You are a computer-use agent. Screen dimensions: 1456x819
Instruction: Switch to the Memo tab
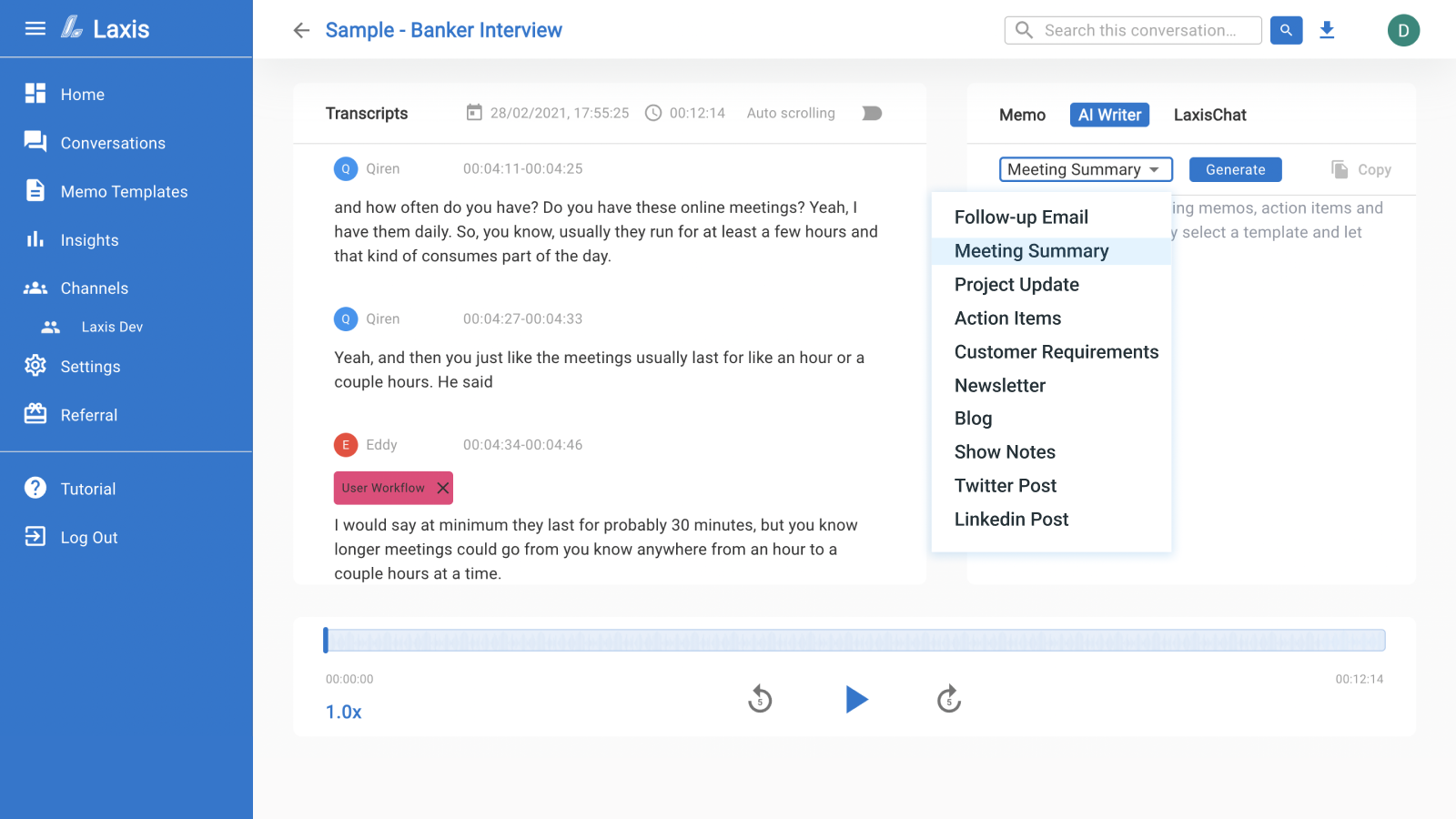tap(1022, 115)
